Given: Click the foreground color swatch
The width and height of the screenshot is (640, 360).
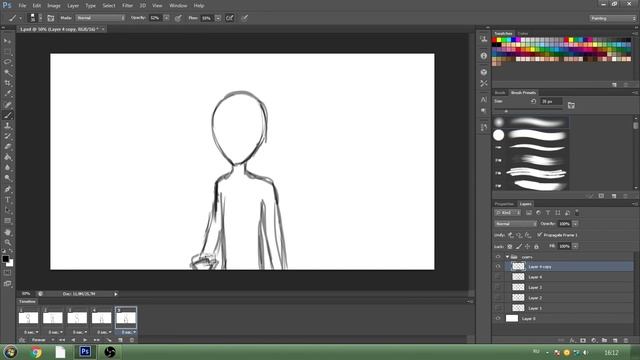Looking at the screenshot, I should click(5, 259).
